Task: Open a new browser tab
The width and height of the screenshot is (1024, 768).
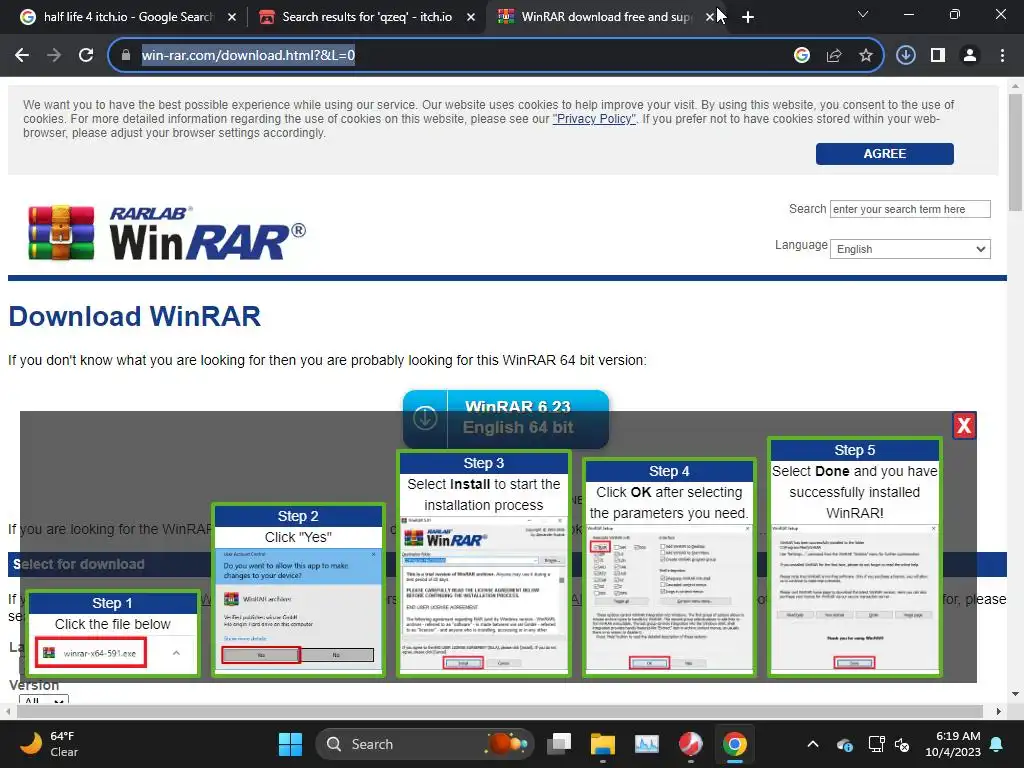Action: 748,17
